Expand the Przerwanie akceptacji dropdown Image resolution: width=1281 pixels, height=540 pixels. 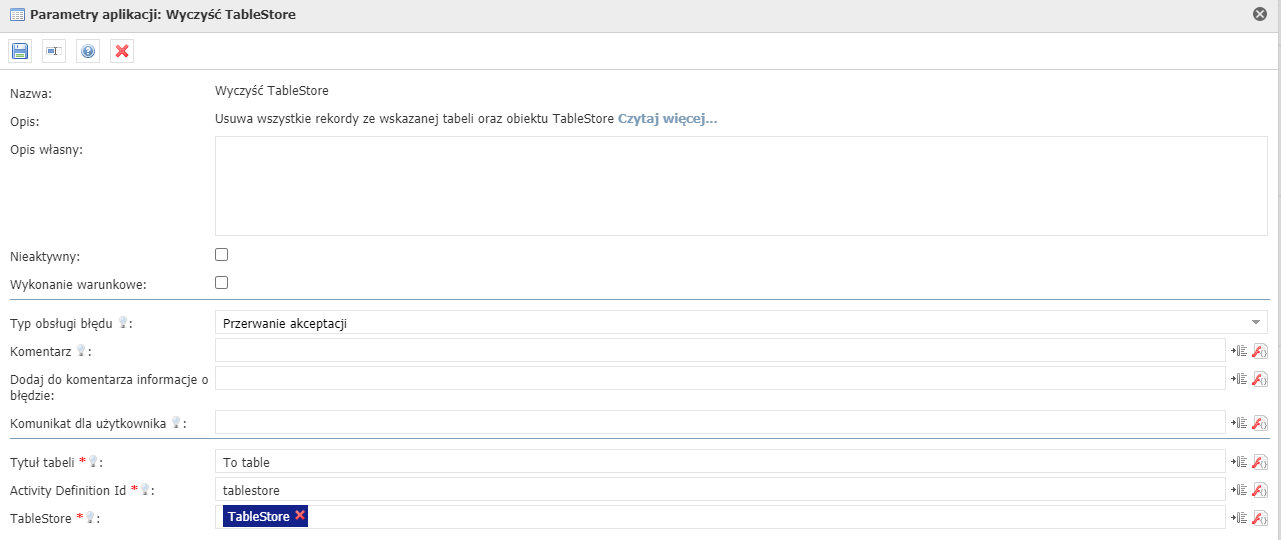coord(741,323)
